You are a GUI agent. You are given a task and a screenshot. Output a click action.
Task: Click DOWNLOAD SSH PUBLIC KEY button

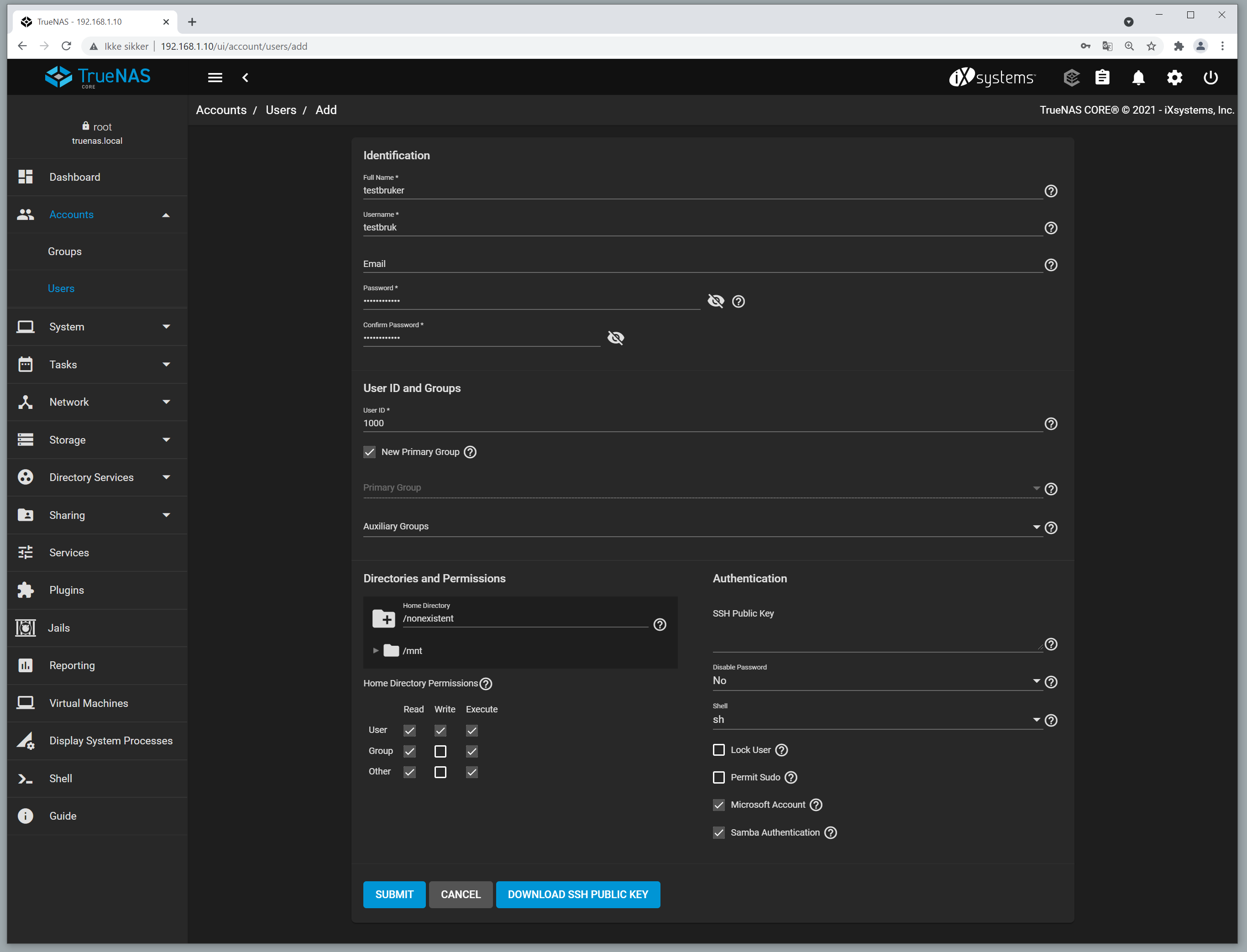577,894
